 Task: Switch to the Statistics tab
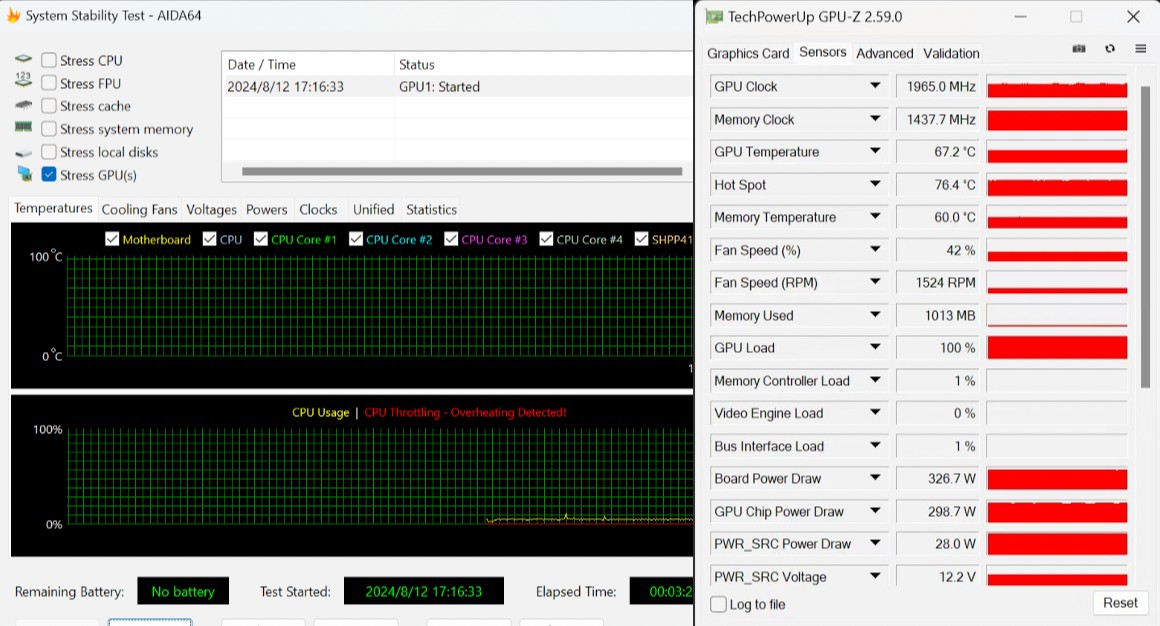coord(431,209)
